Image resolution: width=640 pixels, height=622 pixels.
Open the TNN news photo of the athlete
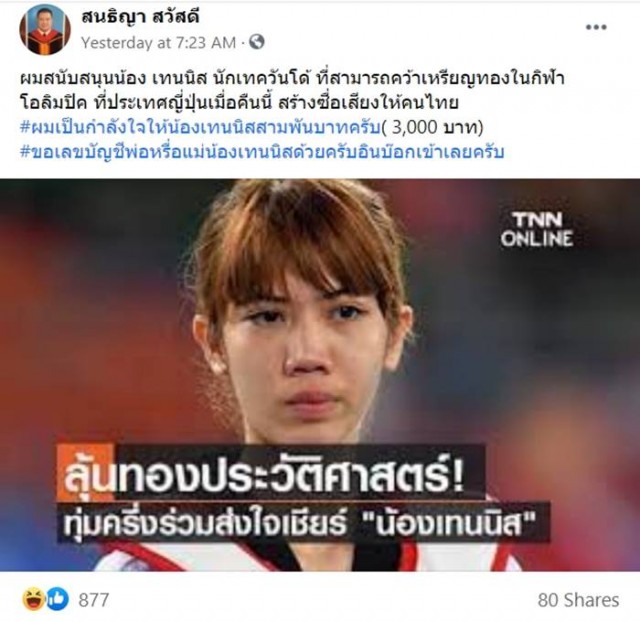click(320, 375)
